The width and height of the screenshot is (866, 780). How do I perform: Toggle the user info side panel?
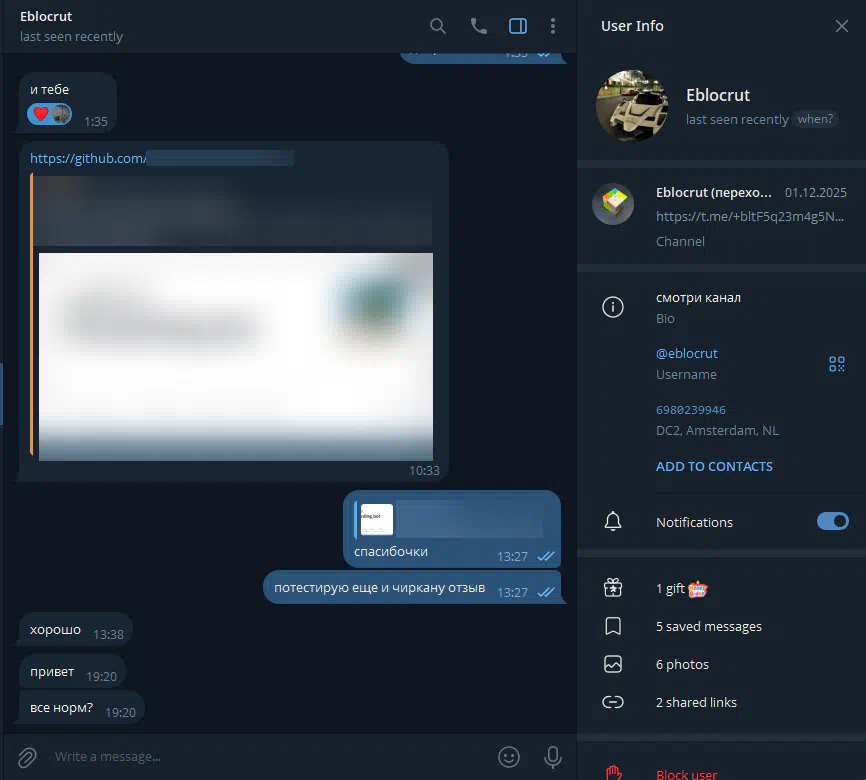coord(518,26)
